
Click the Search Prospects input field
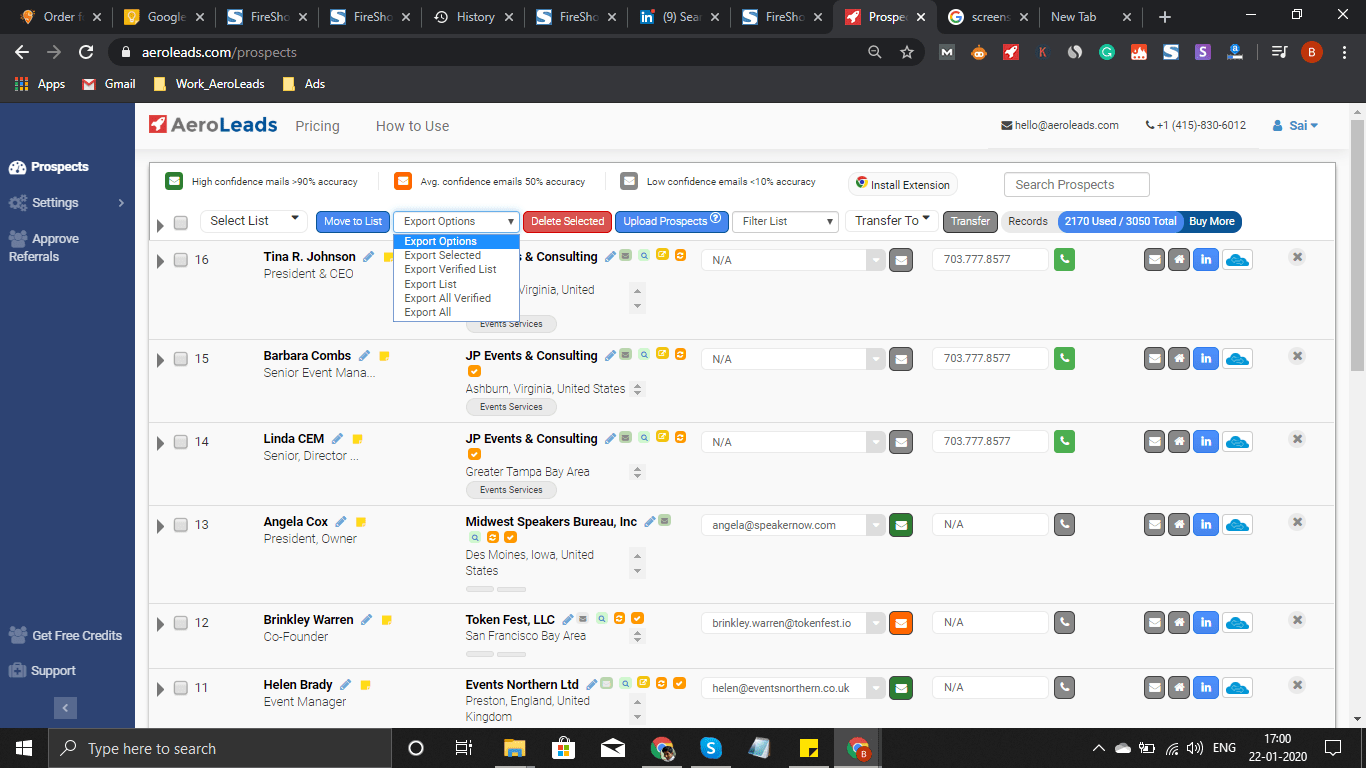tap(1076, 184)
